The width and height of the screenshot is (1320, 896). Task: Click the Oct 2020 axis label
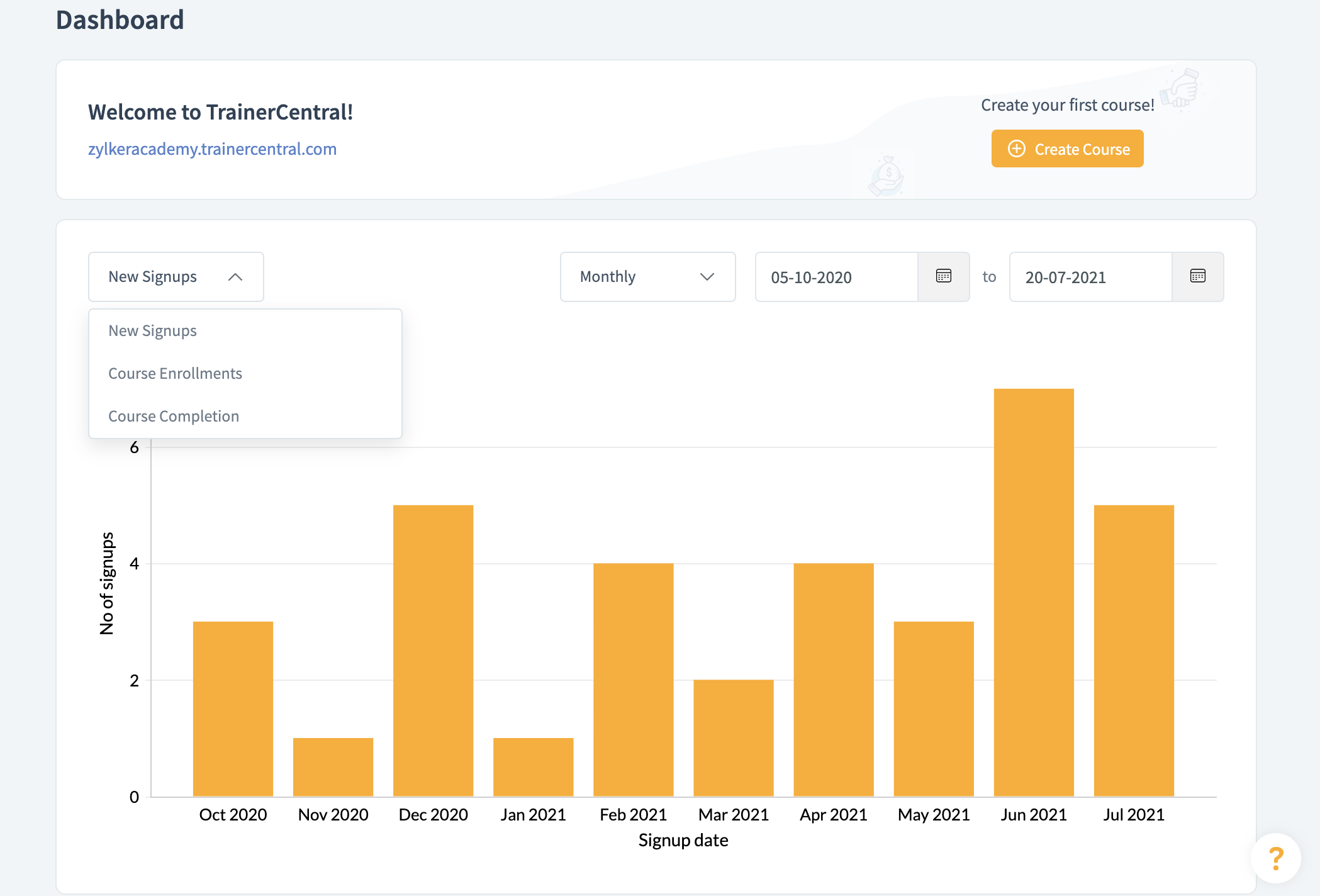(x=233, y=815)
